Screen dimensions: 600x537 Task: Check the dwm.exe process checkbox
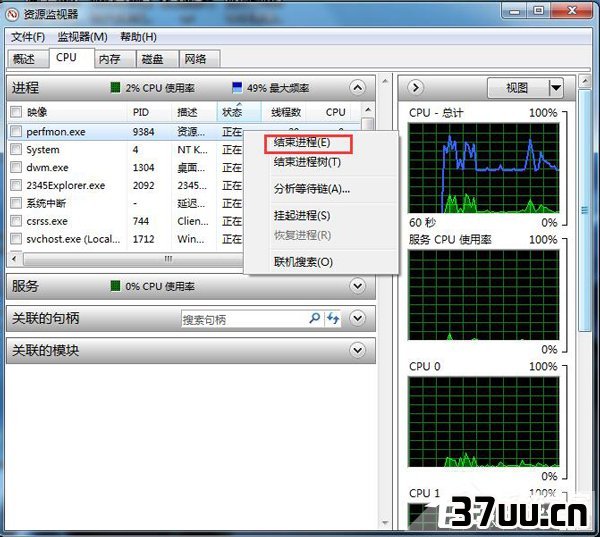(x=16, y=167)
